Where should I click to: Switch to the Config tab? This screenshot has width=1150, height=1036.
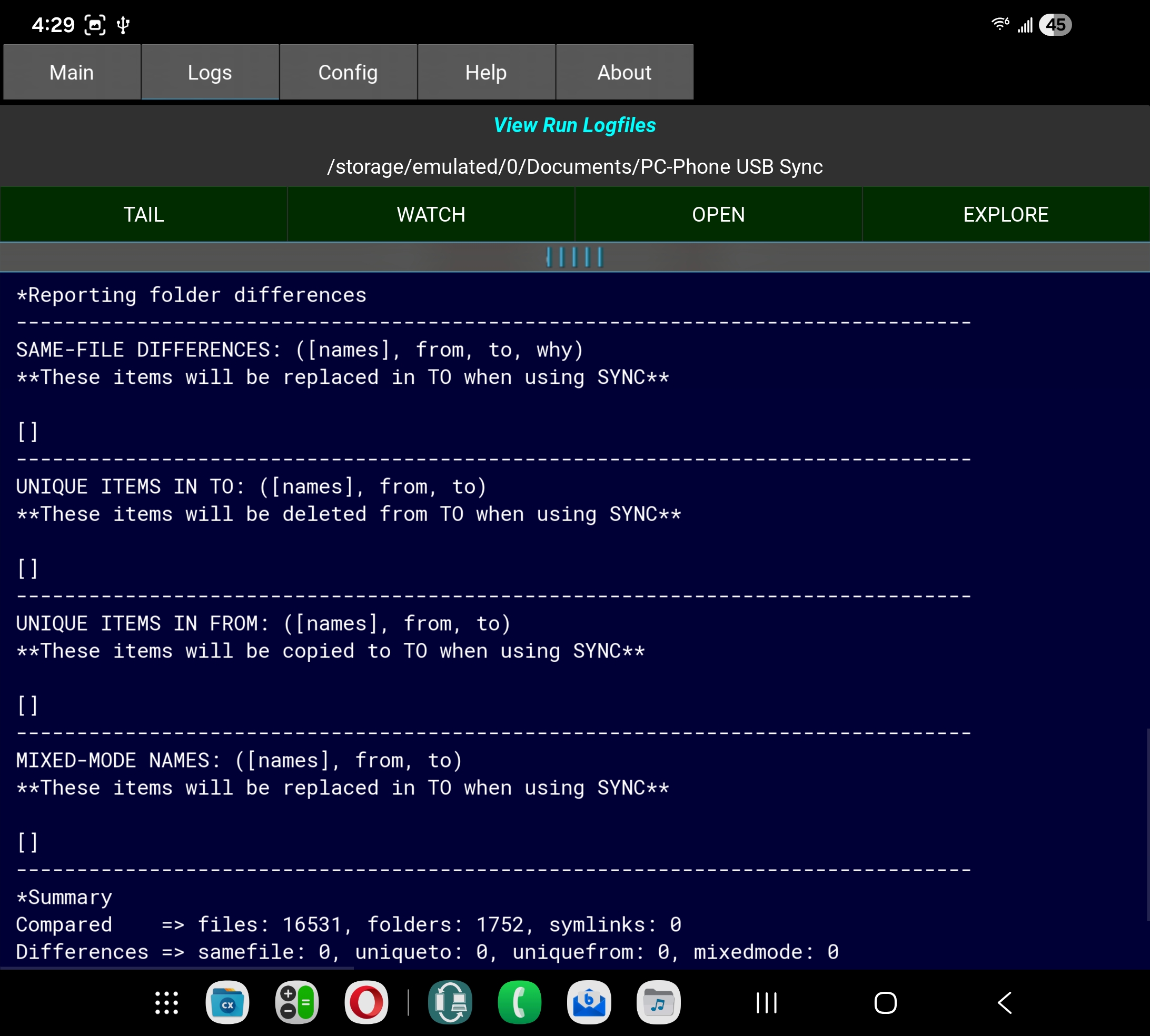(348, 72)
